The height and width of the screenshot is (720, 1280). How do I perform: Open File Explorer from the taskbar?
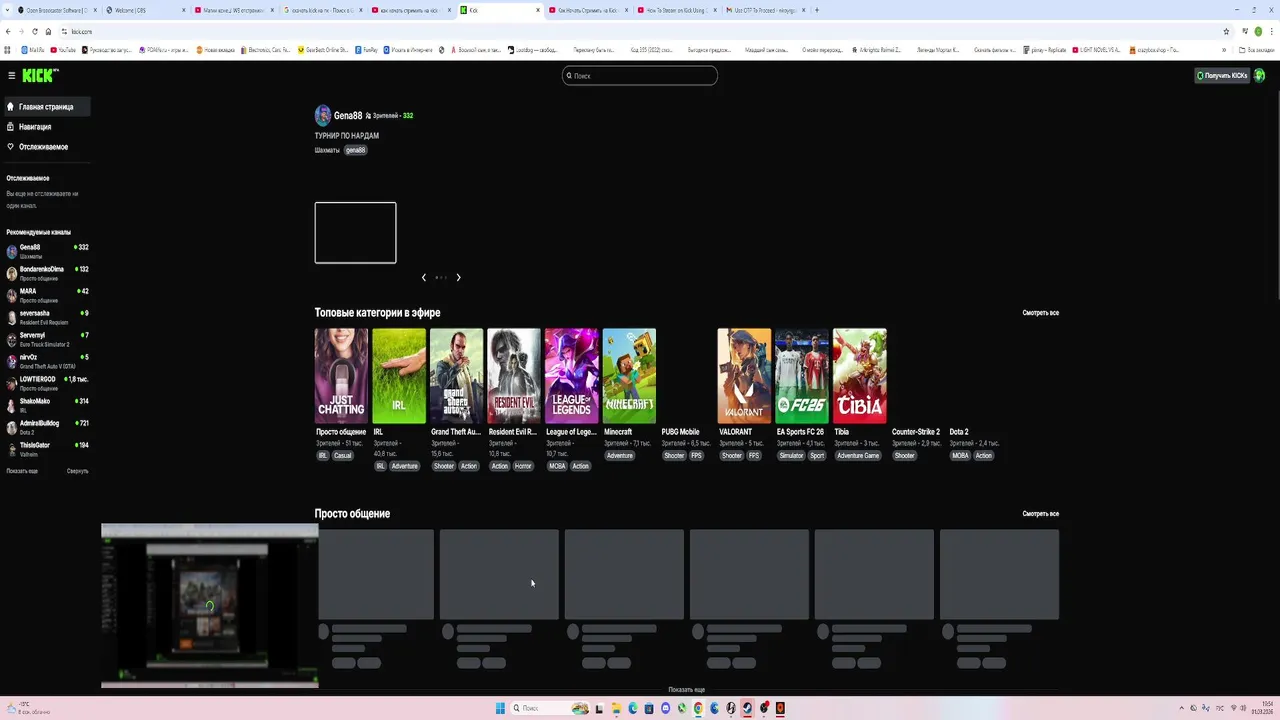pyautogui.click(x=616, y=708)
